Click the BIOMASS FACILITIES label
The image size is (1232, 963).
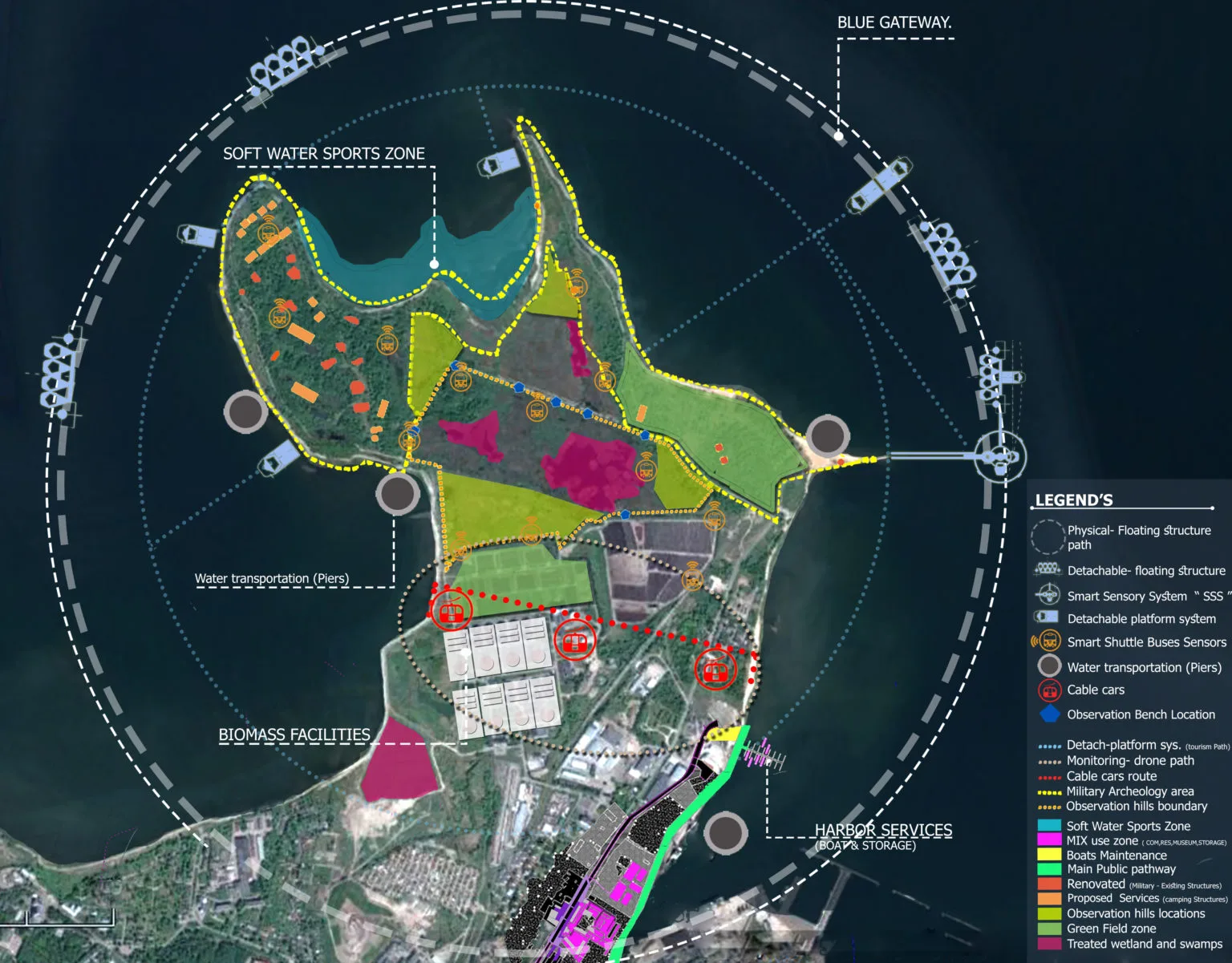click(x=294, y=735)
